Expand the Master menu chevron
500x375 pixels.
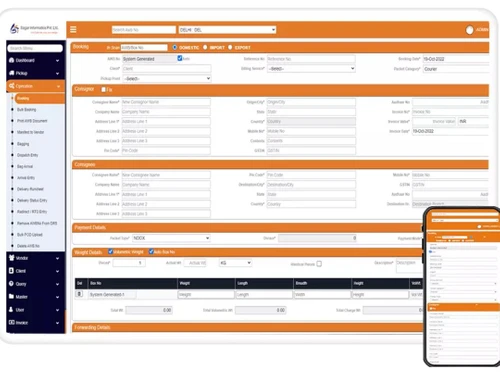58,297
